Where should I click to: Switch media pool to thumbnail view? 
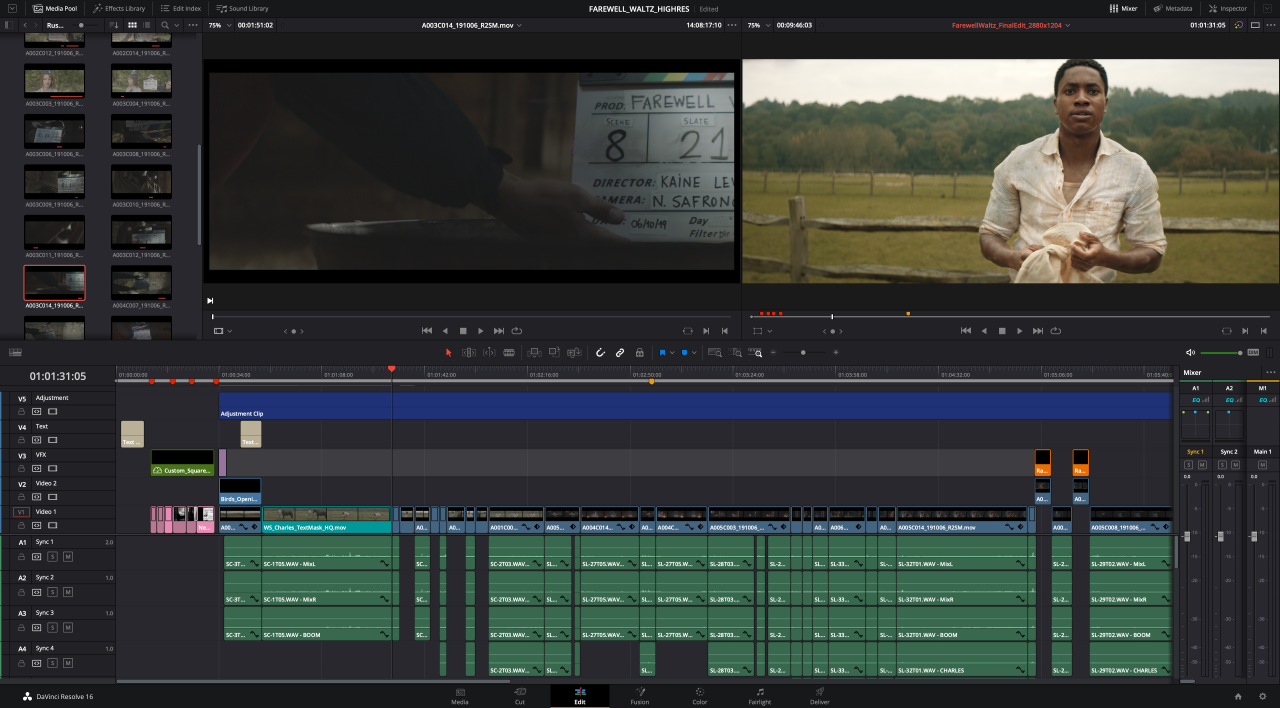[x=133, y=25]
